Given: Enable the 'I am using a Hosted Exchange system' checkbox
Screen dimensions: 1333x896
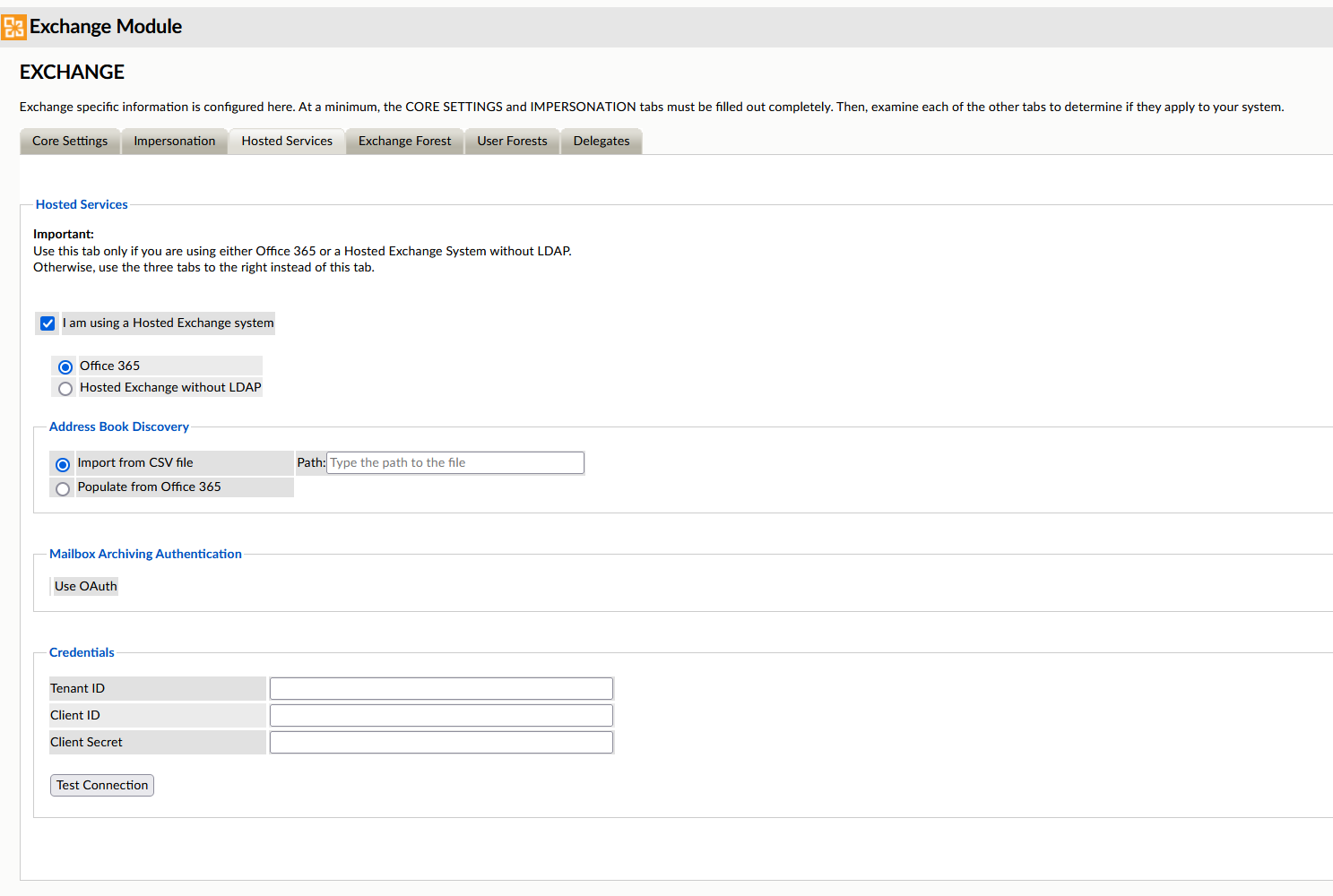Looking at the screenshot, I should coord(47,323).
